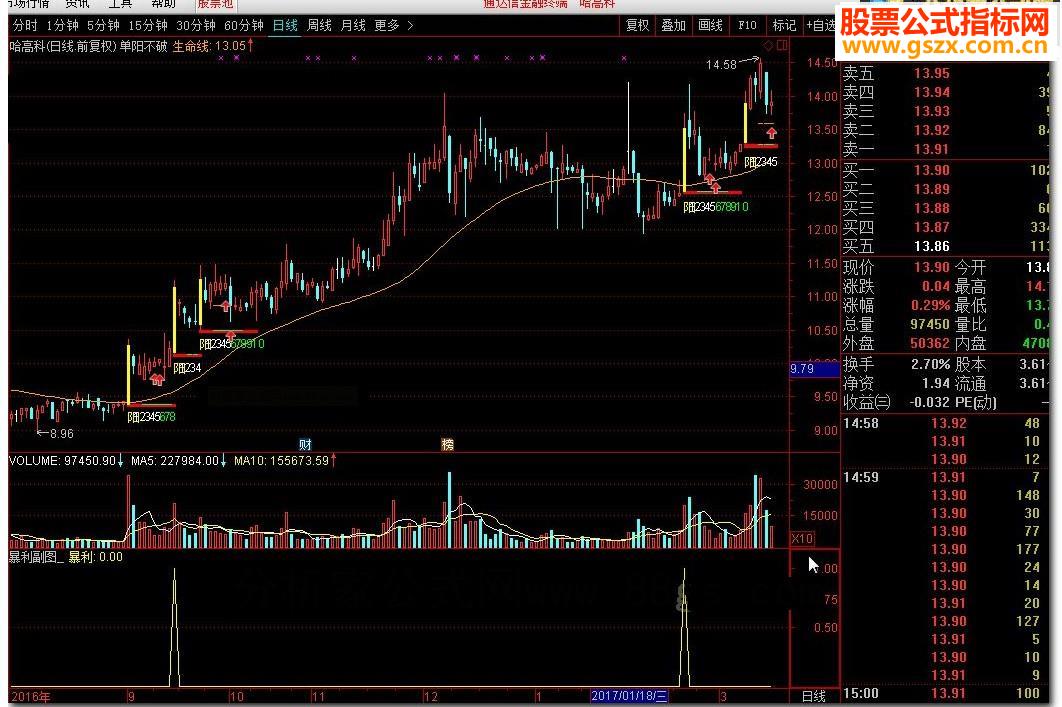Click the PE(动) label
This screenshot has width=1062, height=707.
(x=976, y=402)
